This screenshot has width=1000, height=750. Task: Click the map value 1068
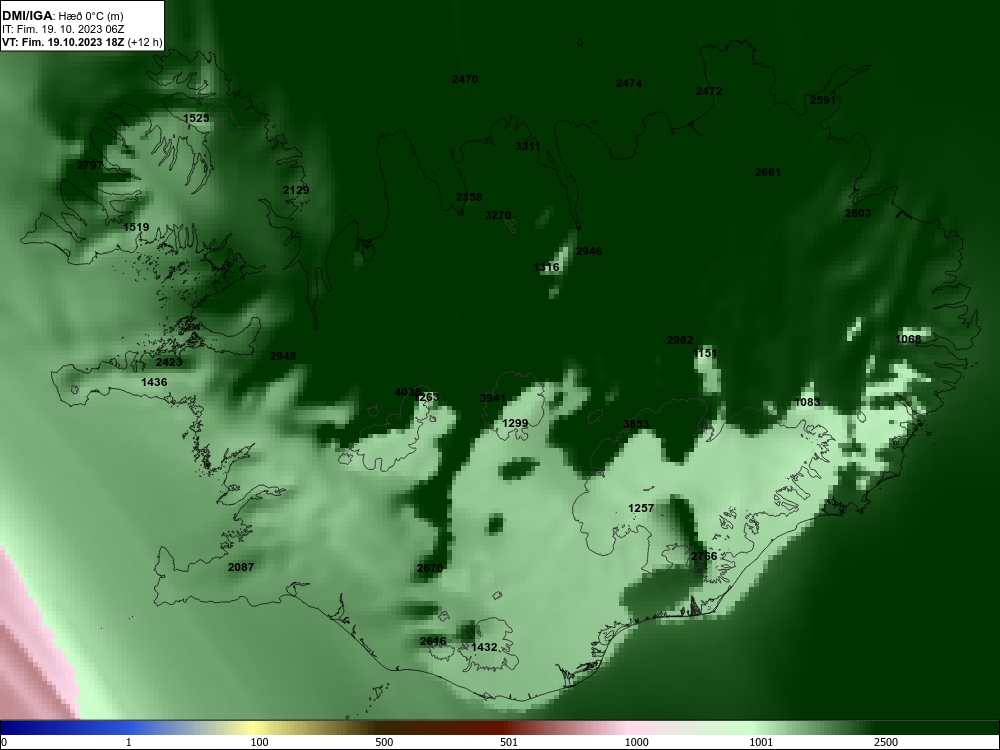909,339
